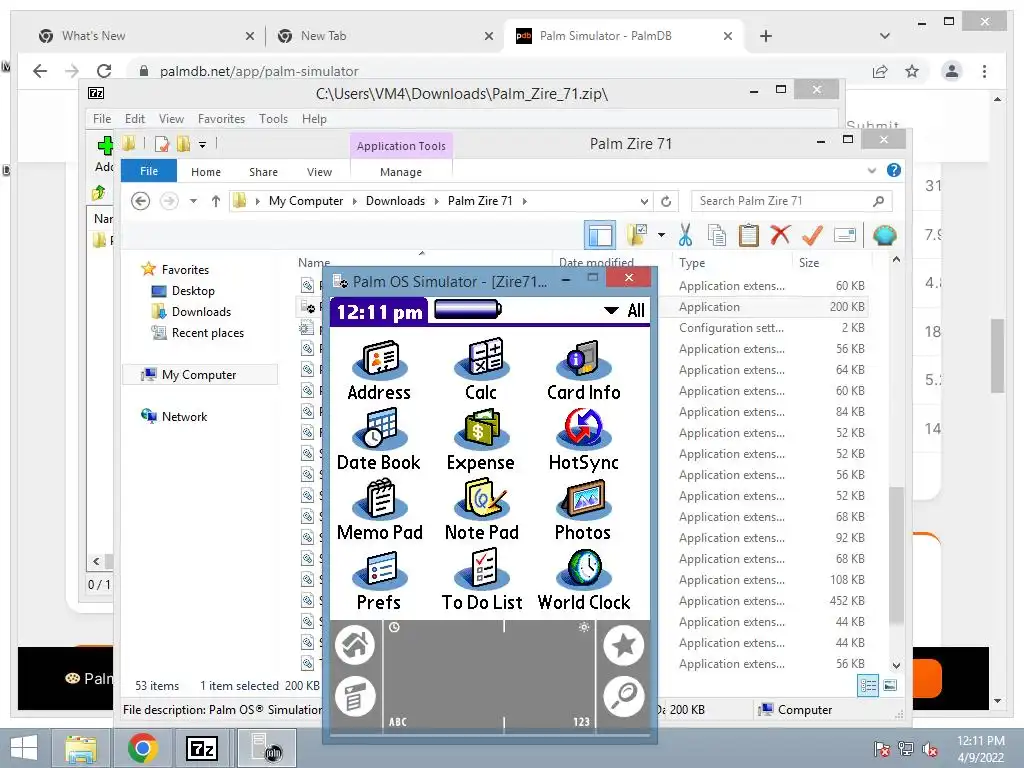
Task: Expand the My Computer breadcrumb arrow
Action: (355, 201)
